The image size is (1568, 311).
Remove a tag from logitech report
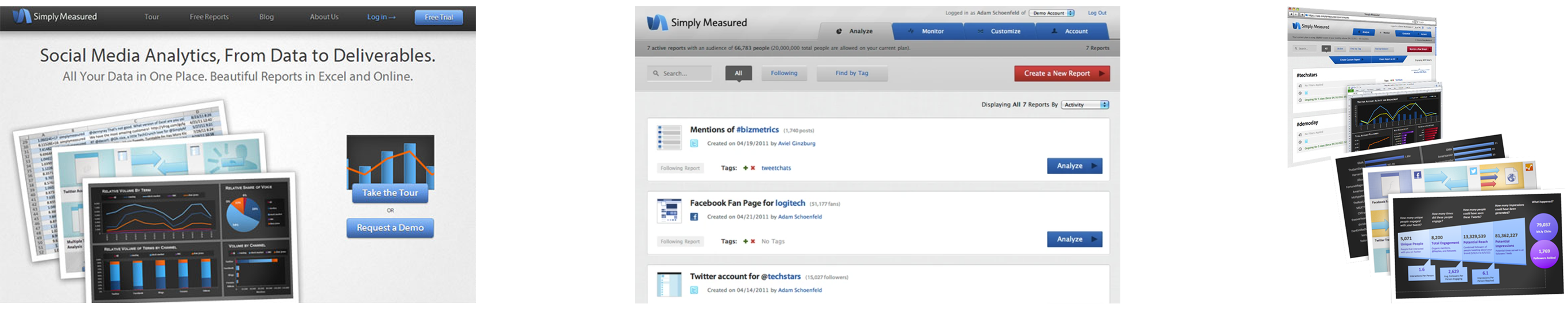[753, 241]
